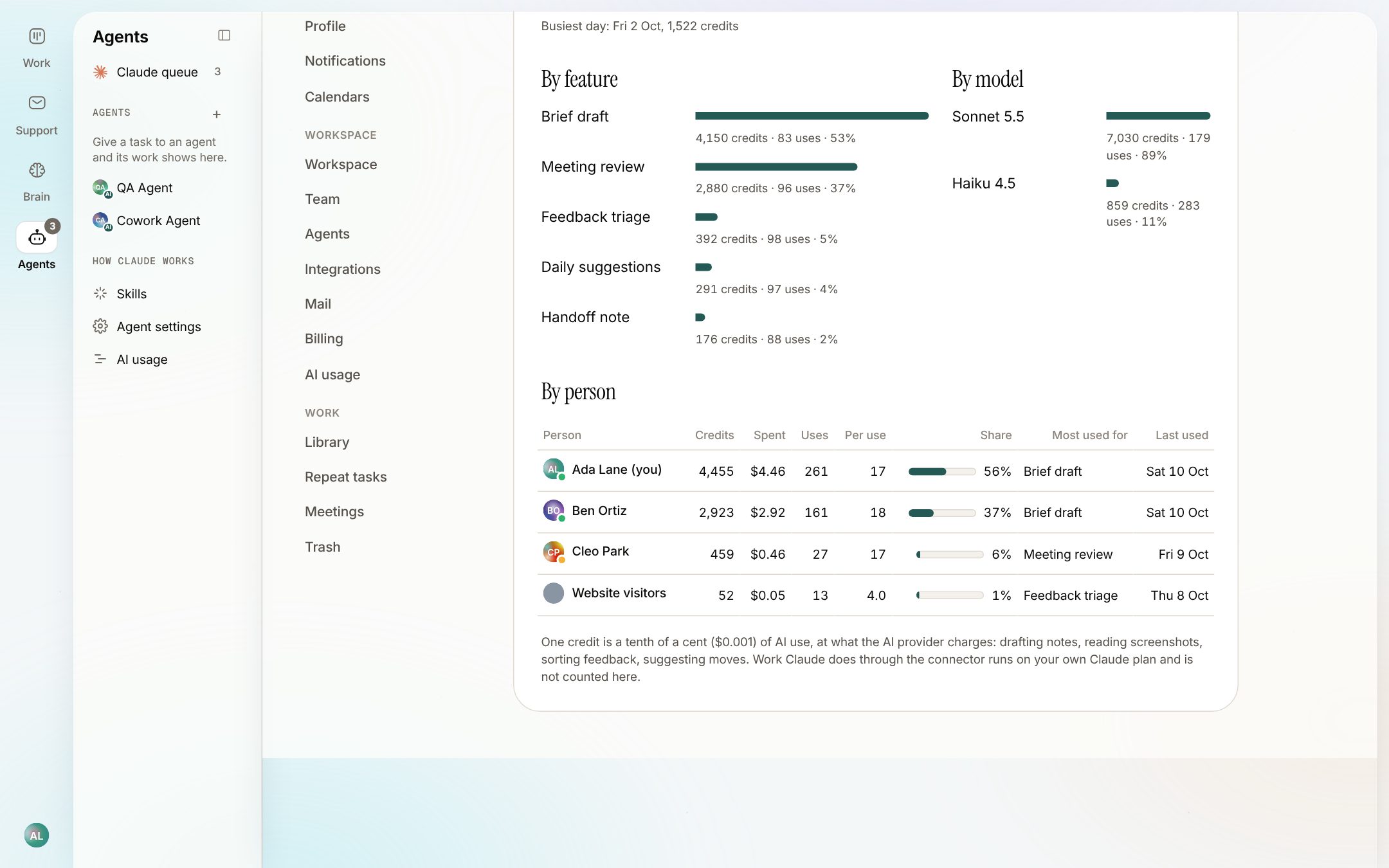1389x868 pixels.
Task: Click the Cowork Agent avatar
Action: (x=101, y=221)
